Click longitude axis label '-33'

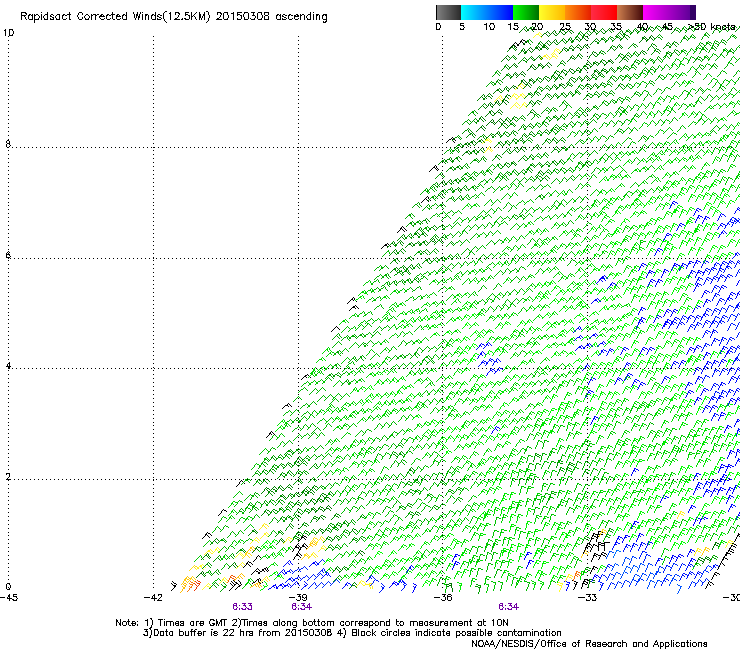click(x=587, y=598)
